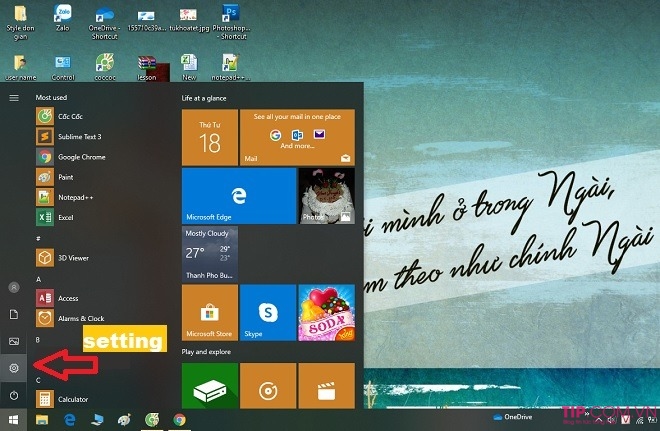Open the Groove Music tile
This screenshot has width=660, height=431.
(268, 386)
